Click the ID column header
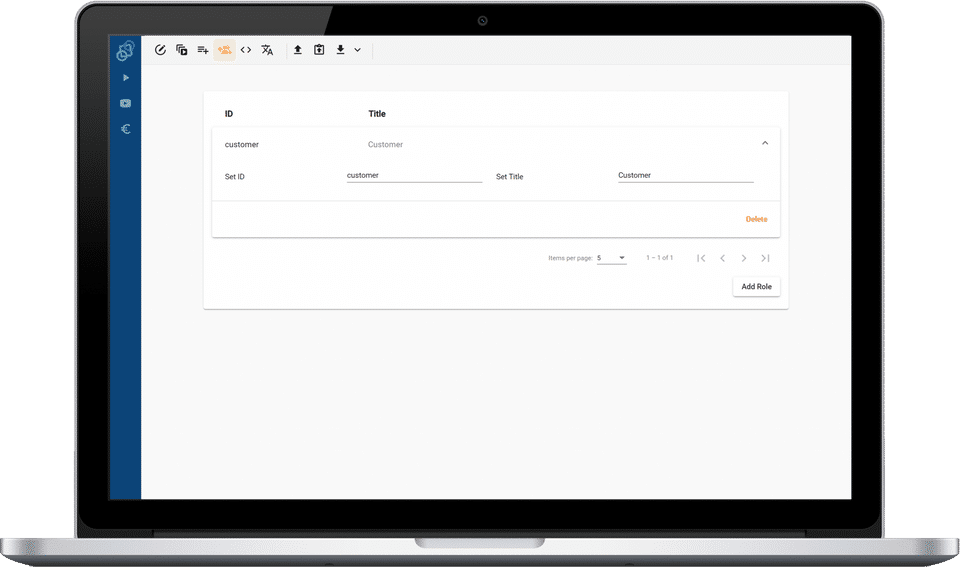Viewport: 960px width, 569px height. [229, 114]
